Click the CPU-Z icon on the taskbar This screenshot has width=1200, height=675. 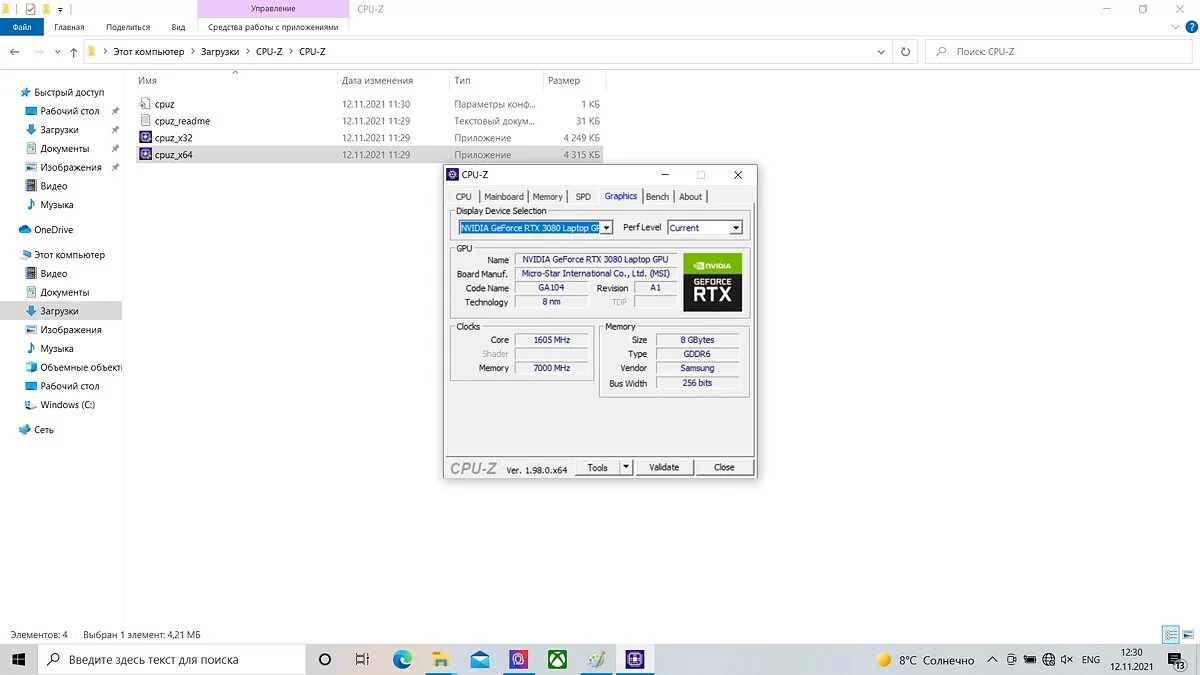(634, 660)
